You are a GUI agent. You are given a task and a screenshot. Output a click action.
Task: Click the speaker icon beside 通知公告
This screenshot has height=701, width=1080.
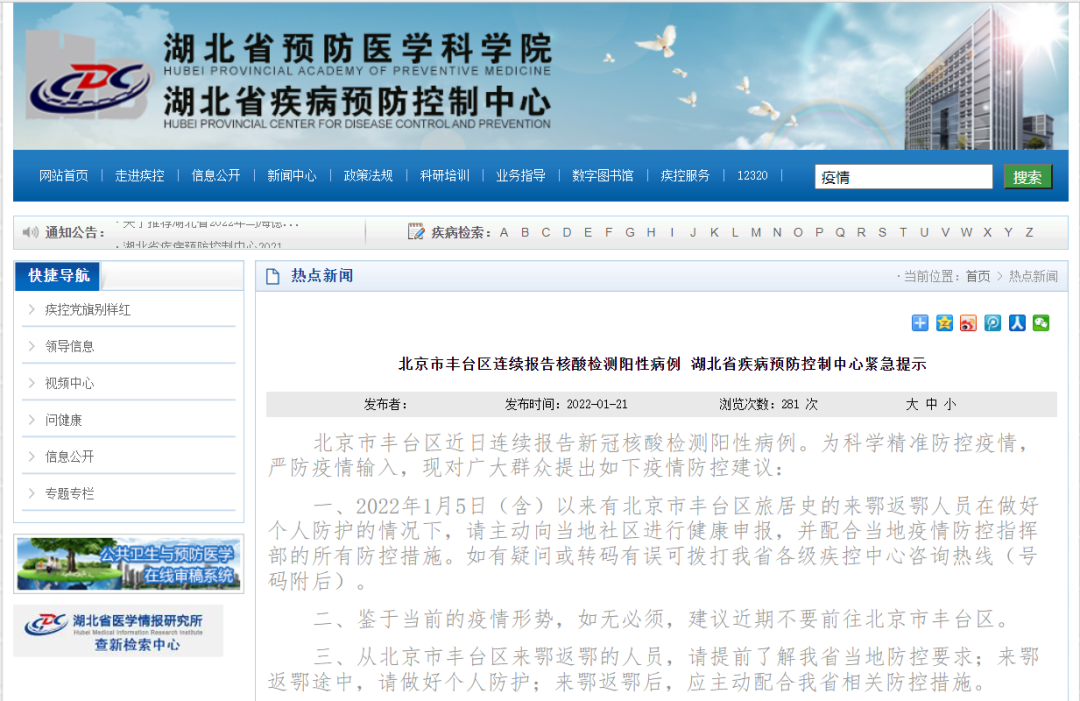click(x=30, y=232)
